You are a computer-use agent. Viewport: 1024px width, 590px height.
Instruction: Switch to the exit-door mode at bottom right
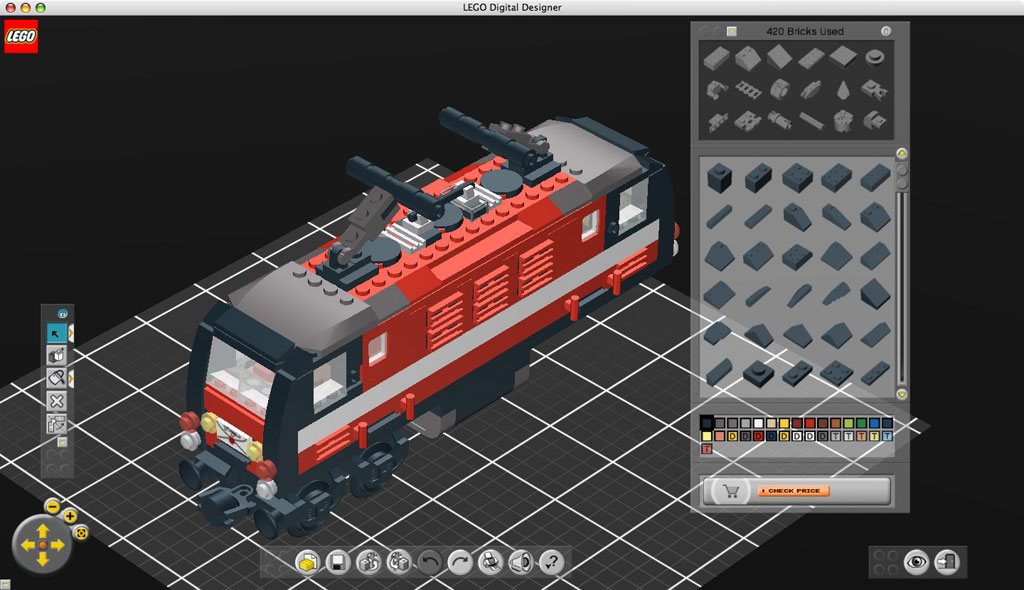[947, 561]
